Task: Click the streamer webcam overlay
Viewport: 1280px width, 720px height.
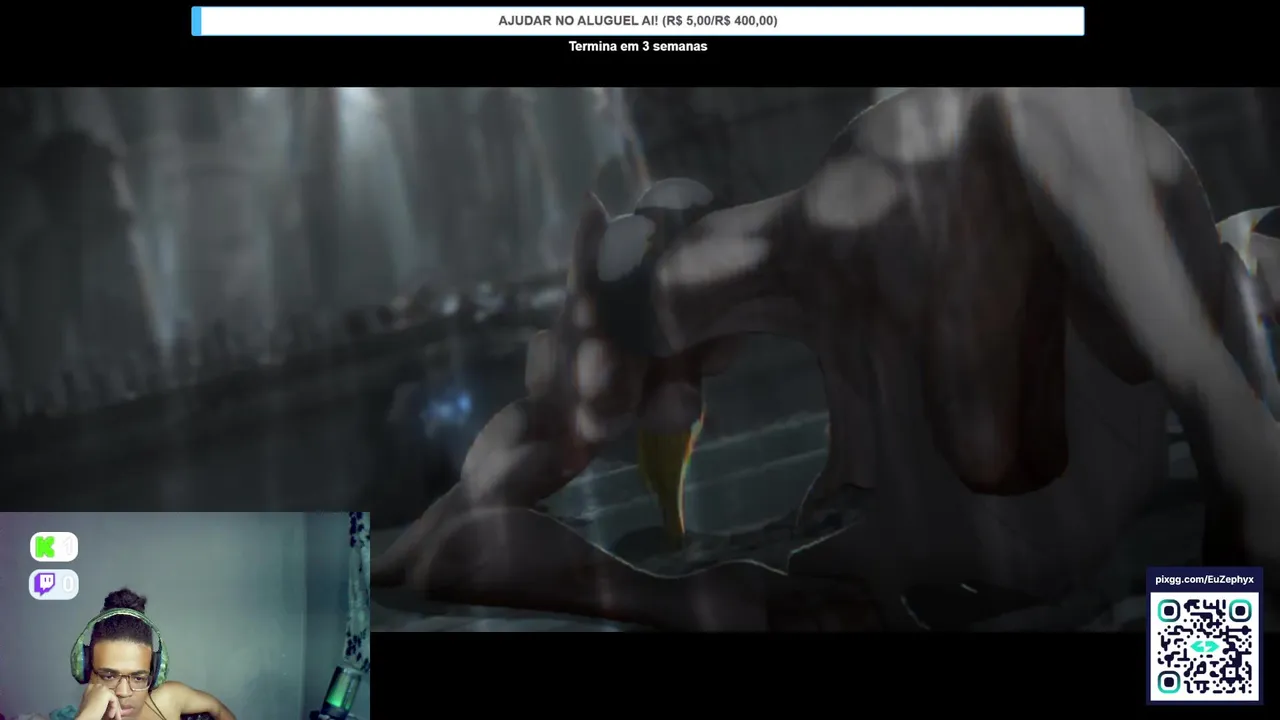Action: [185, 616]
